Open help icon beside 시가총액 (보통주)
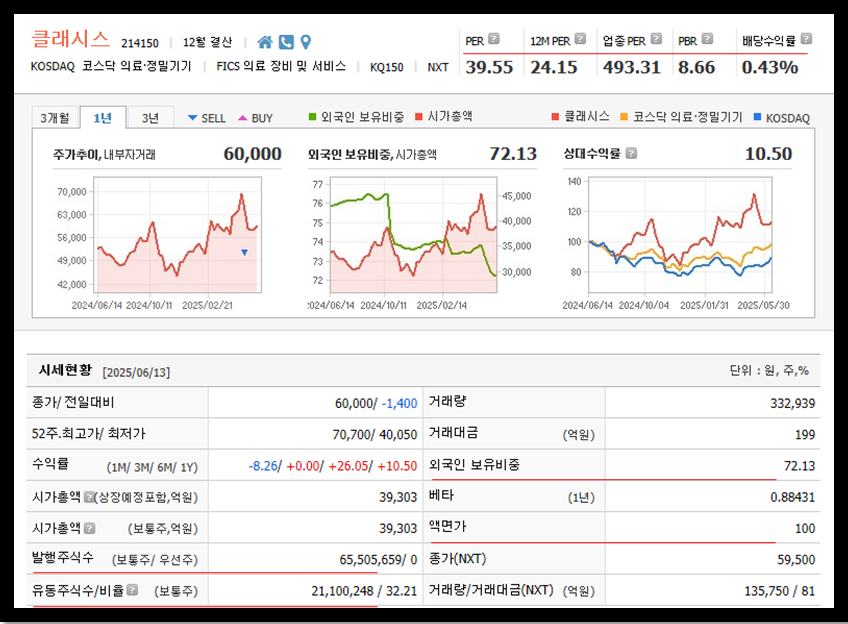The width and height of the screenshot is (848, 624). point(90,528)
